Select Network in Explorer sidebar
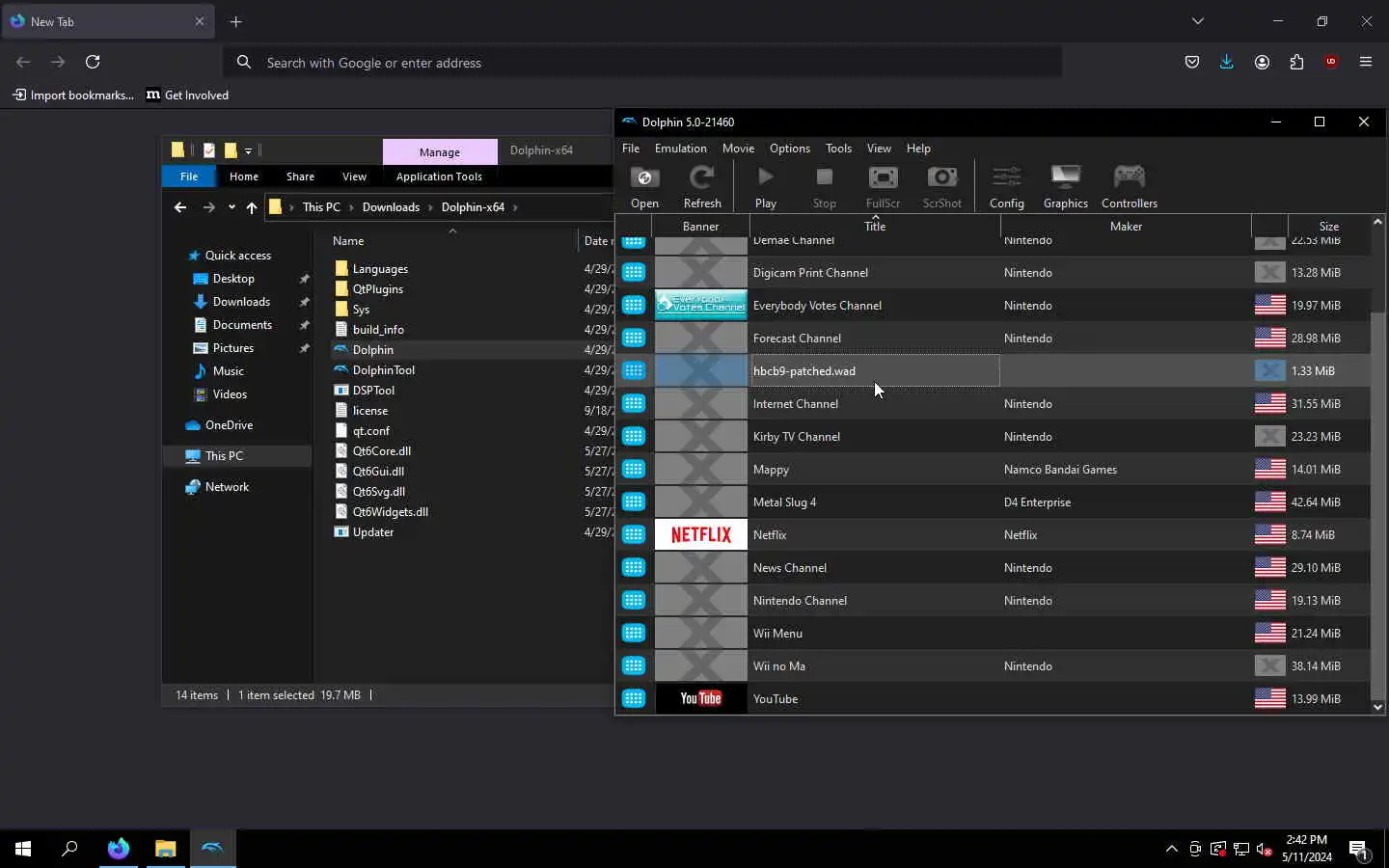Screen dimensions: 1389x868 pyautogui.click(x=227, y=487)
